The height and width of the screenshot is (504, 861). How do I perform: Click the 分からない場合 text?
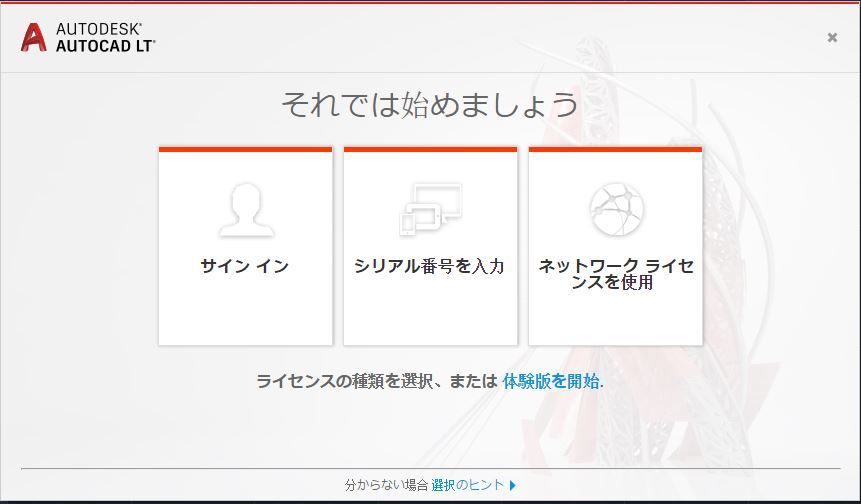(387, 485)
